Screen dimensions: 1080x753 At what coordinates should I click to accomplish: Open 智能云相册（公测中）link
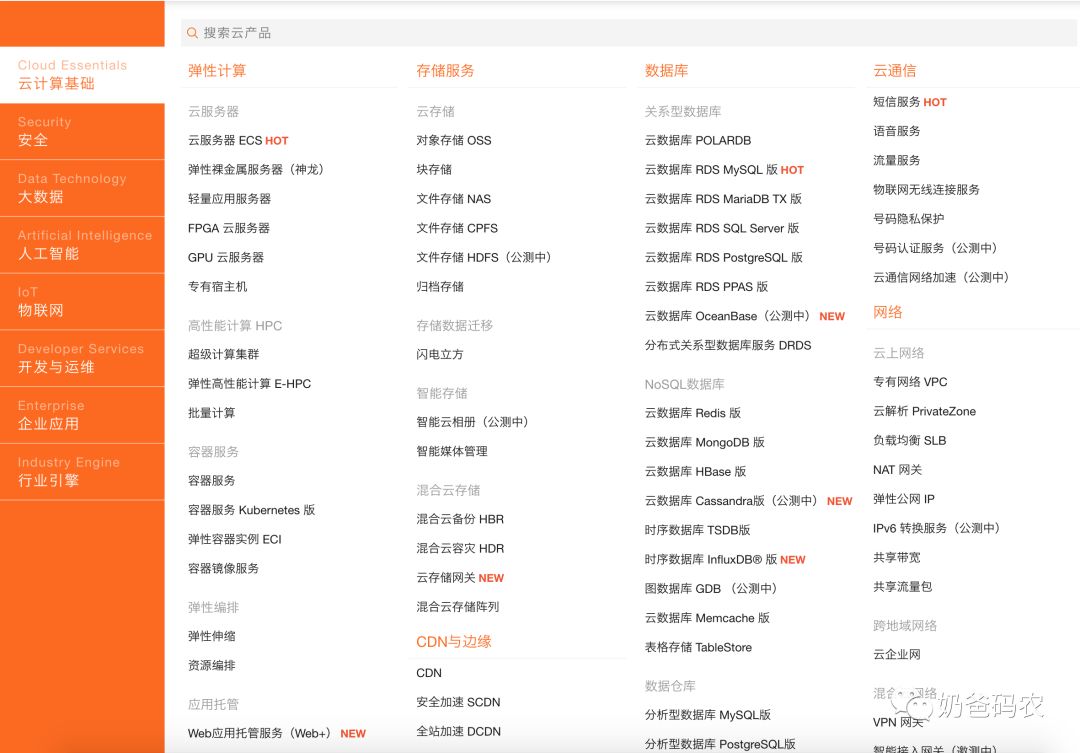click(472, 422)
